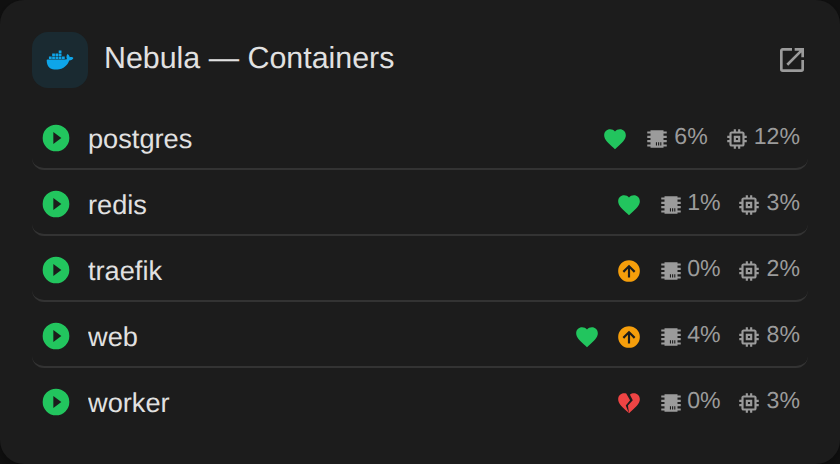Open Nebula containers in external link
The height and width of the screenshot is (464, 840).
point(792,59)
